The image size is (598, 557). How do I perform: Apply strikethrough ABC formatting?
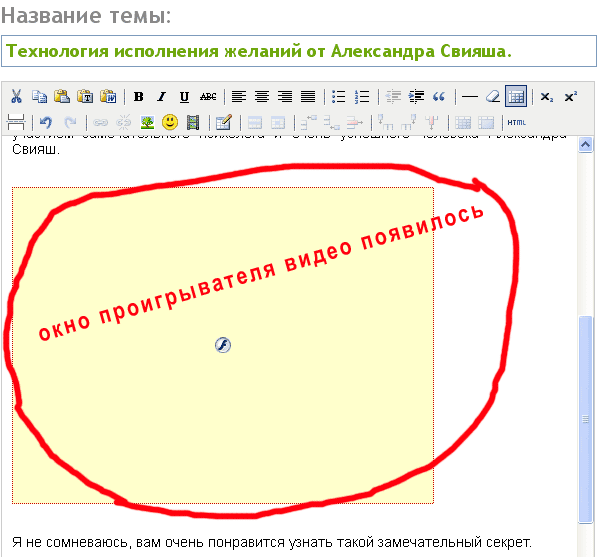[x=208, y=97]
